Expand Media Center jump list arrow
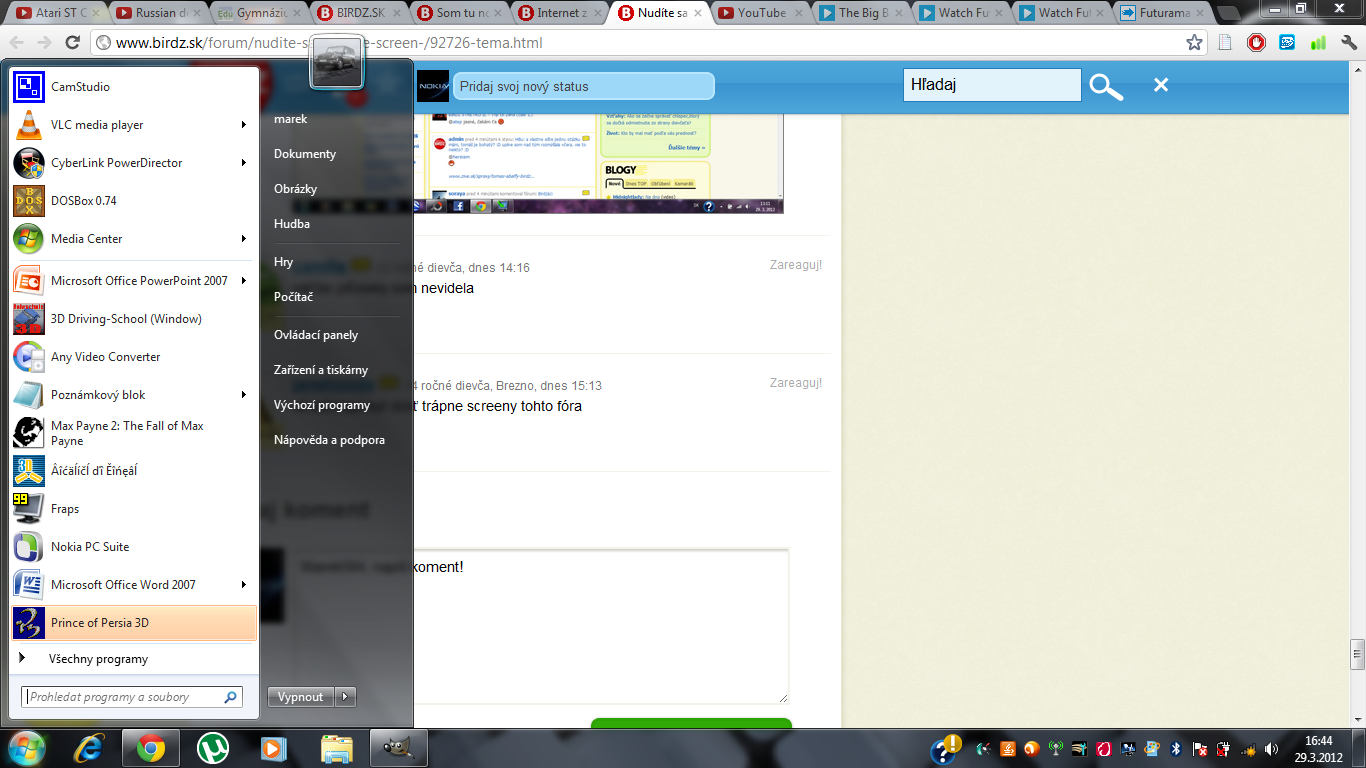Image resolution: width=1366 pixels, height=768 pixels. click(x=244, y=239)
